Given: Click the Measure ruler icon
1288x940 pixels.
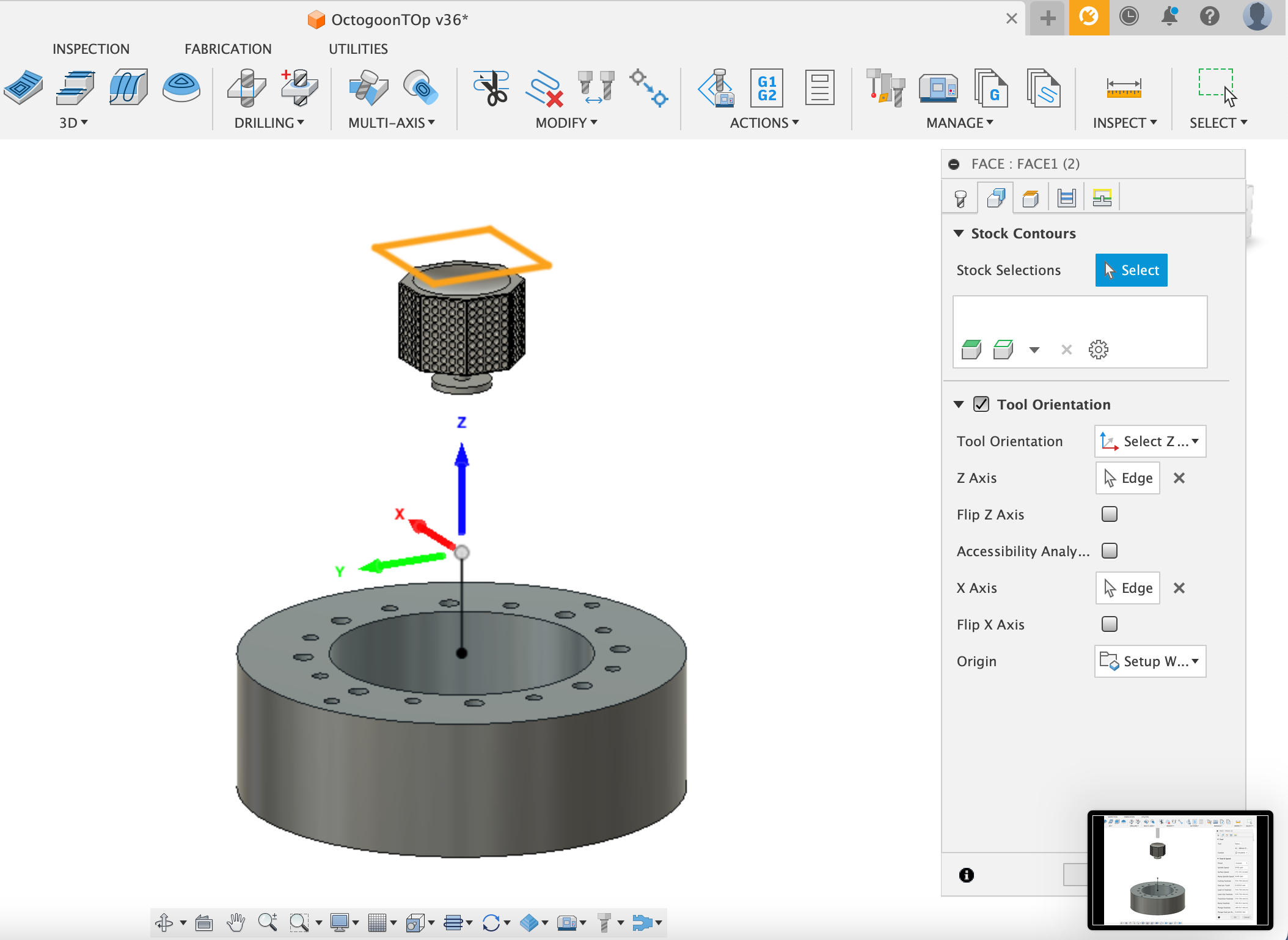Looking at the screenshot, I should point(1124,89).
